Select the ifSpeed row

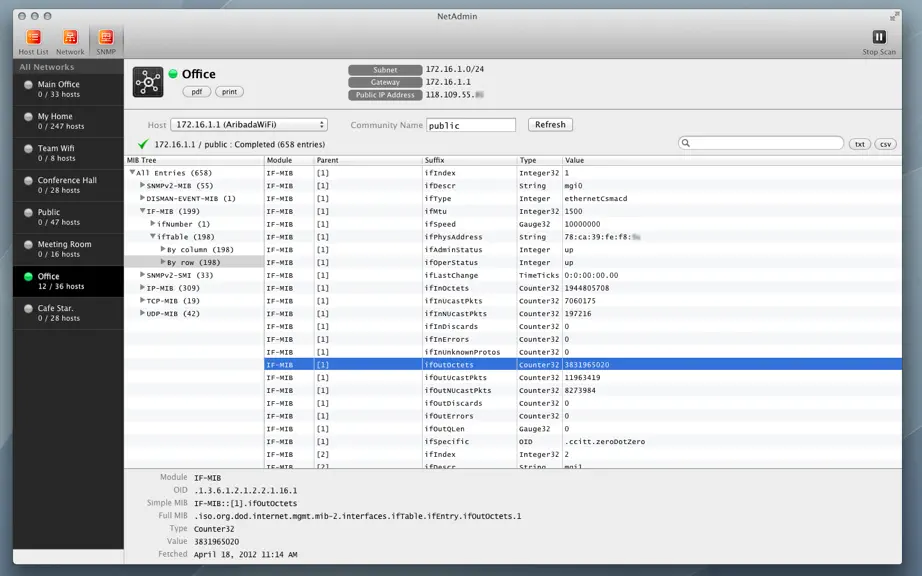click(583, 224)
